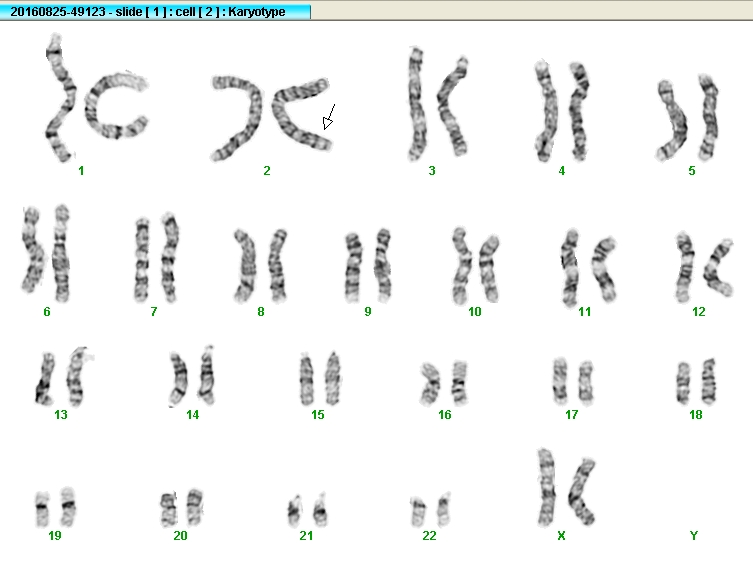Screen dimensions: 753x579
Task: Click the chromosome 17 pair image
Action: (573, 382)
